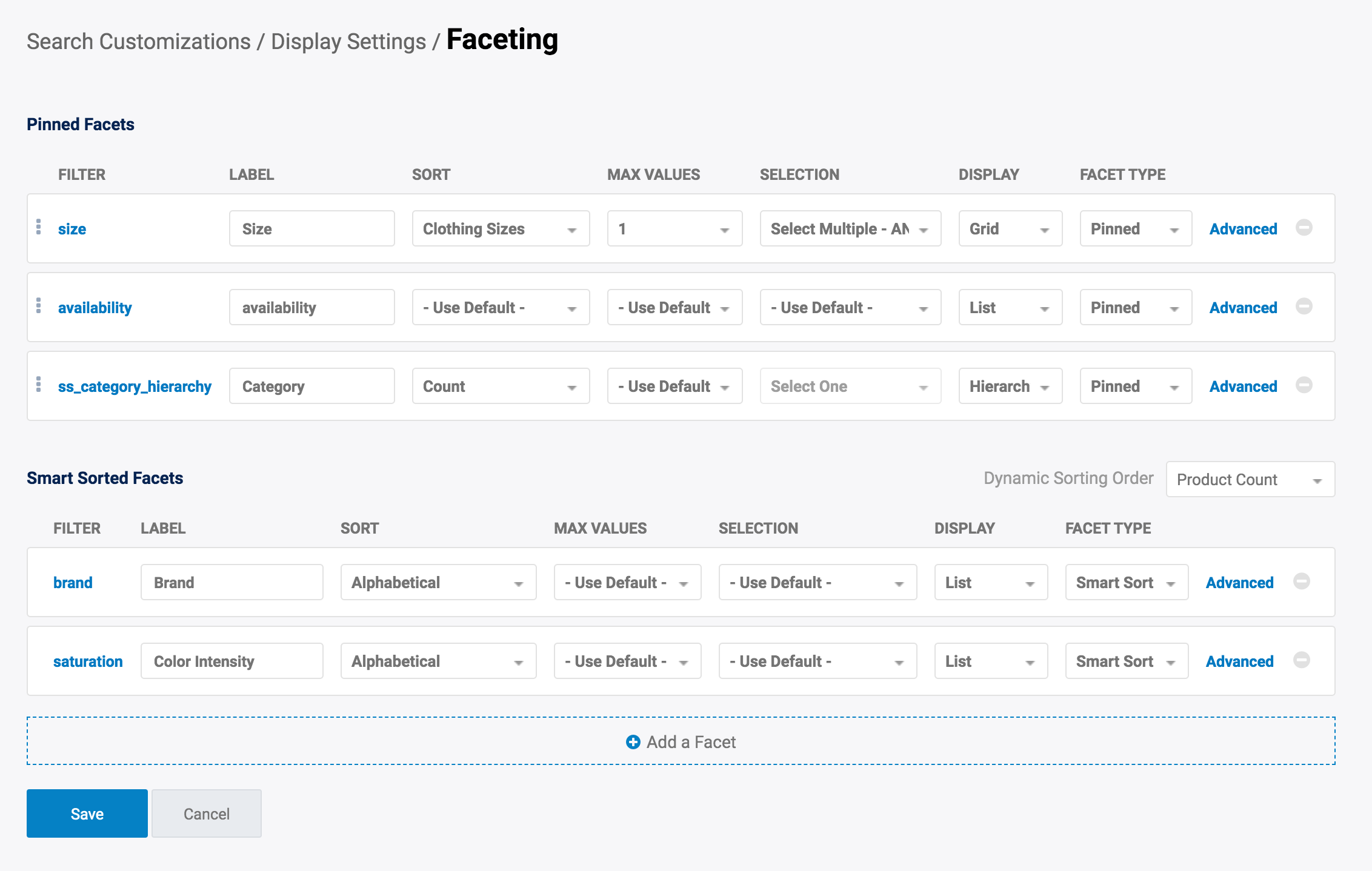Open Dynamic Sorting Order Product Count dropdown
The height and width of the screenshot is (871, 1372).
click(1250, 480)
